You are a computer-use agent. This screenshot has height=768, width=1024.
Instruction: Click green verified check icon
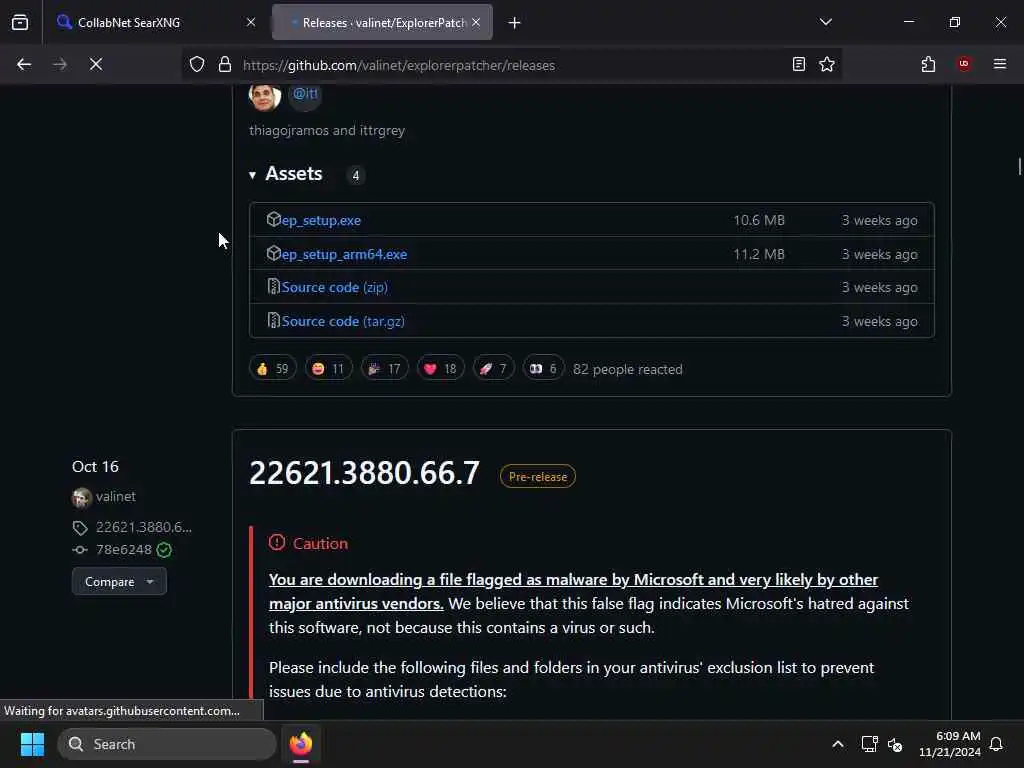tap(165, 550)
